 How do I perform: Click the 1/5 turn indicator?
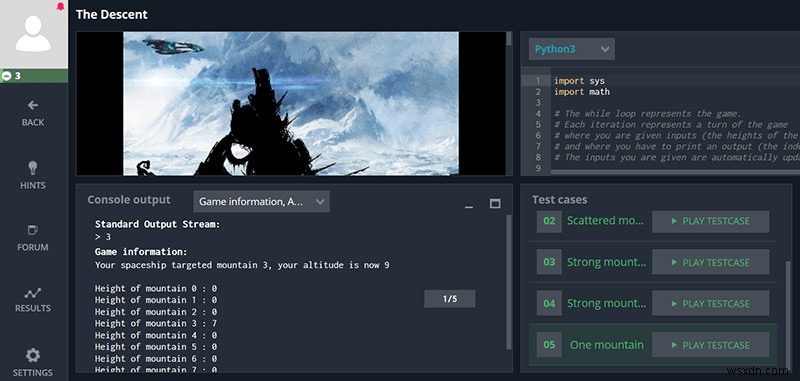pos(449,299)
